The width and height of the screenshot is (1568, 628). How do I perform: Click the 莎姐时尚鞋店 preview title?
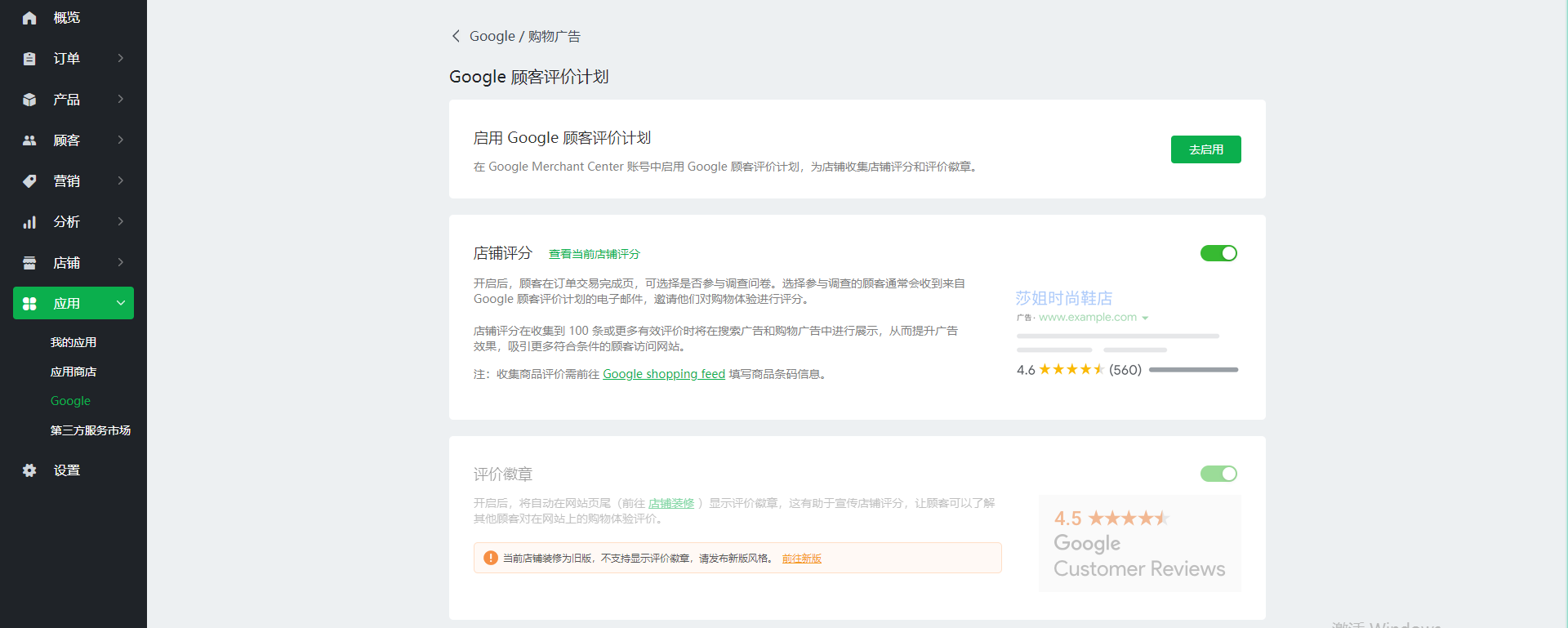[1063, 298]
